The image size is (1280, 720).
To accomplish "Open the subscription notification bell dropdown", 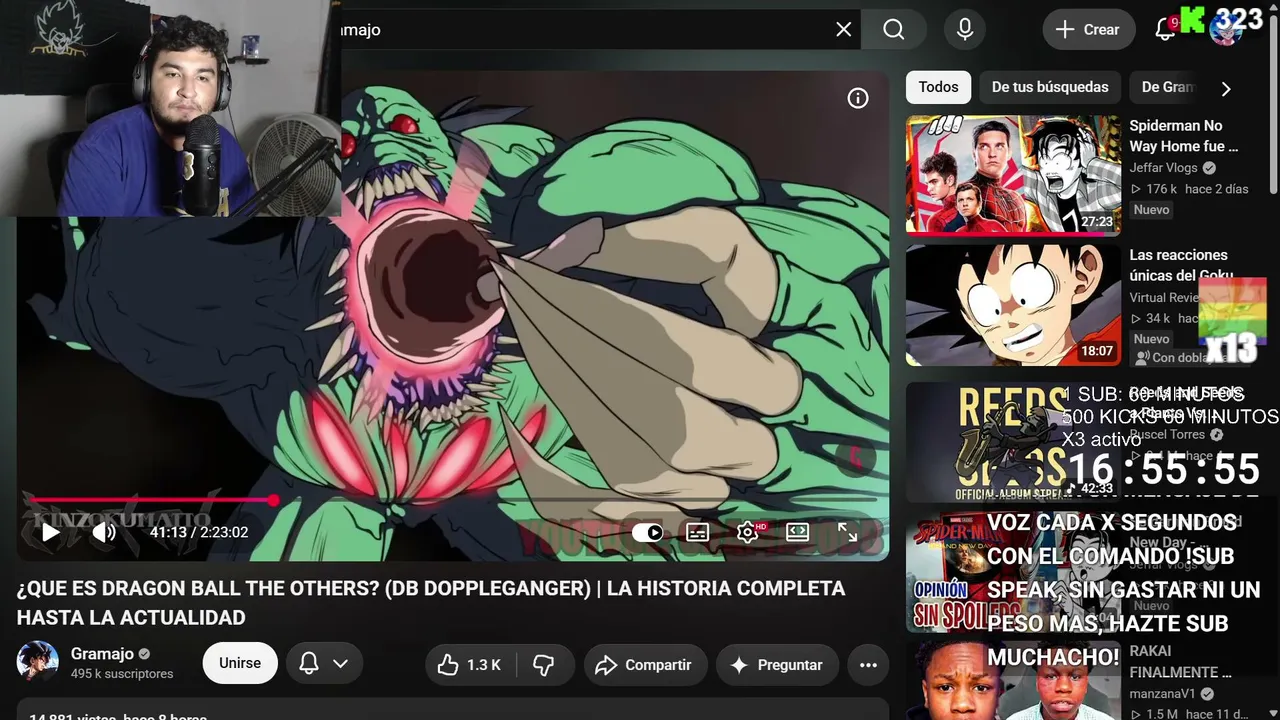I will coord(324,663).
